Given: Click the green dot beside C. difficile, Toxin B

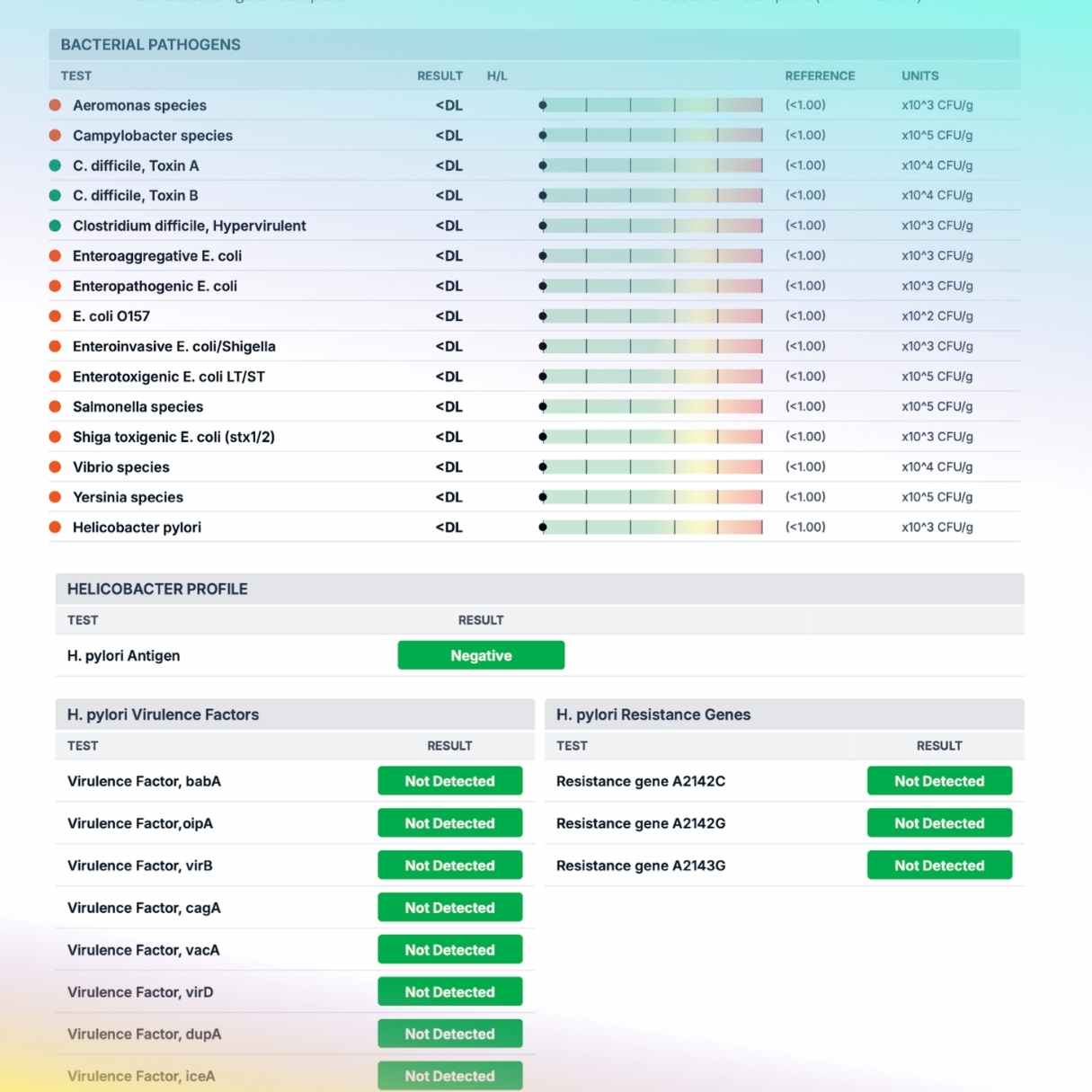Looking at the screenshot, I should point(55,195).
